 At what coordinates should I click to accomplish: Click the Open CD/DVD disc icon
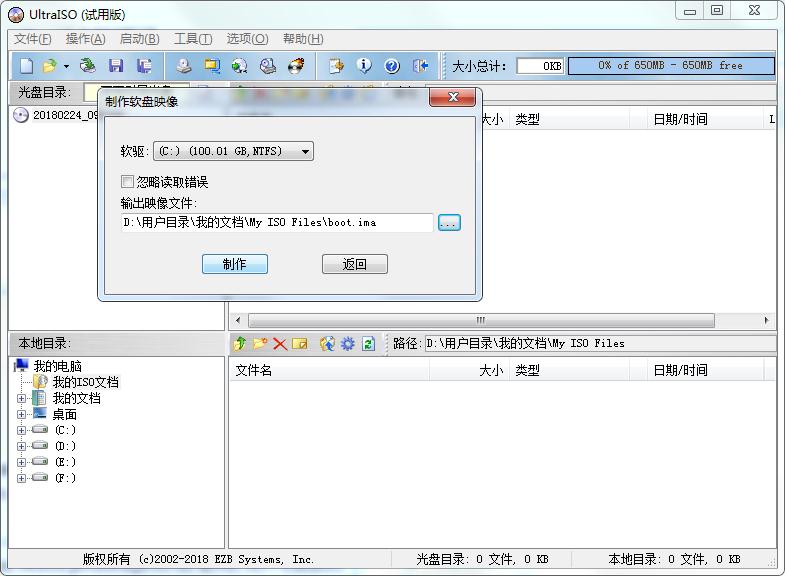coord(89,66)
